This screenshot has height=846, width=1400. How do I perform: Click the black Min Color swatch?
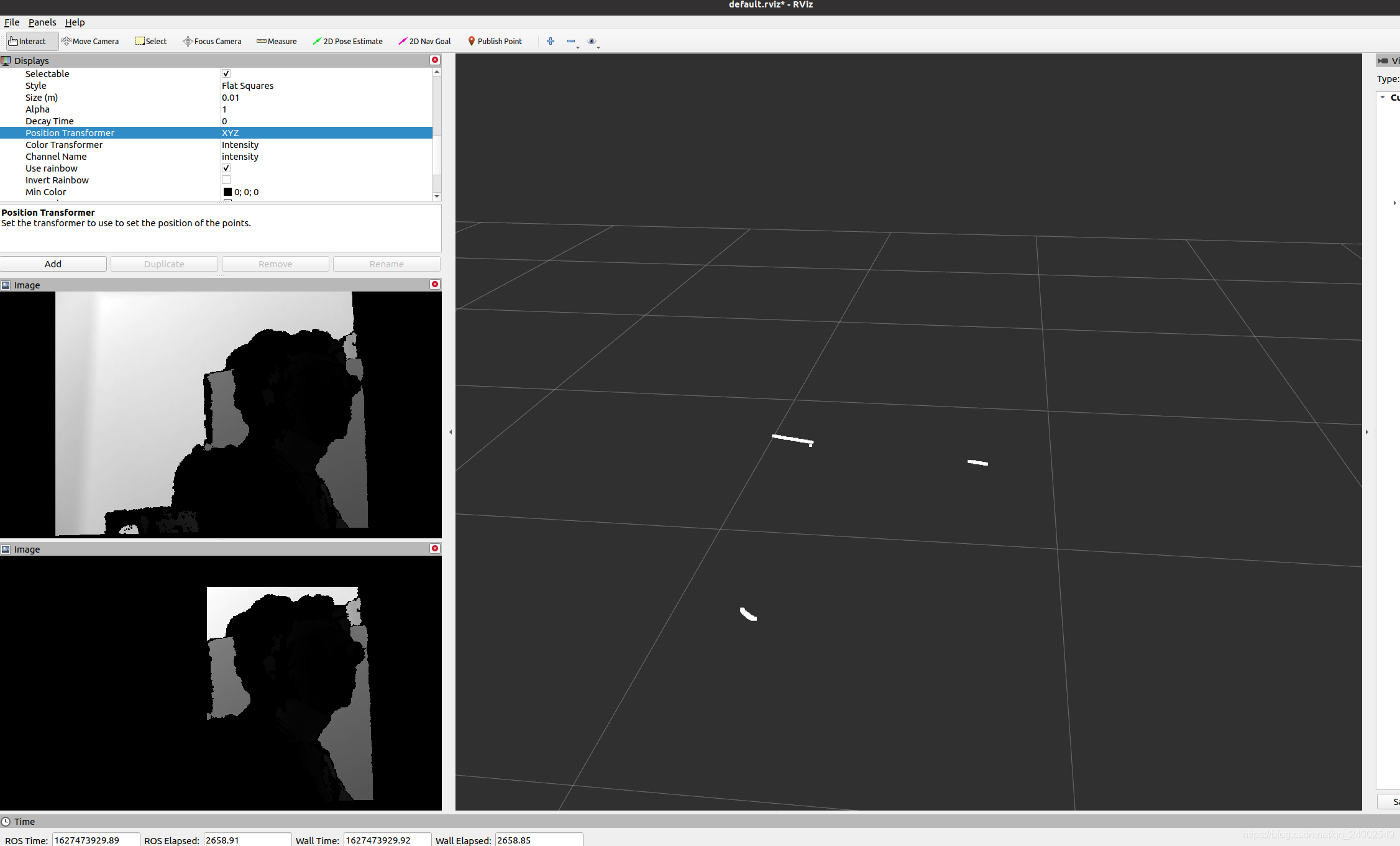pos(227,192)
